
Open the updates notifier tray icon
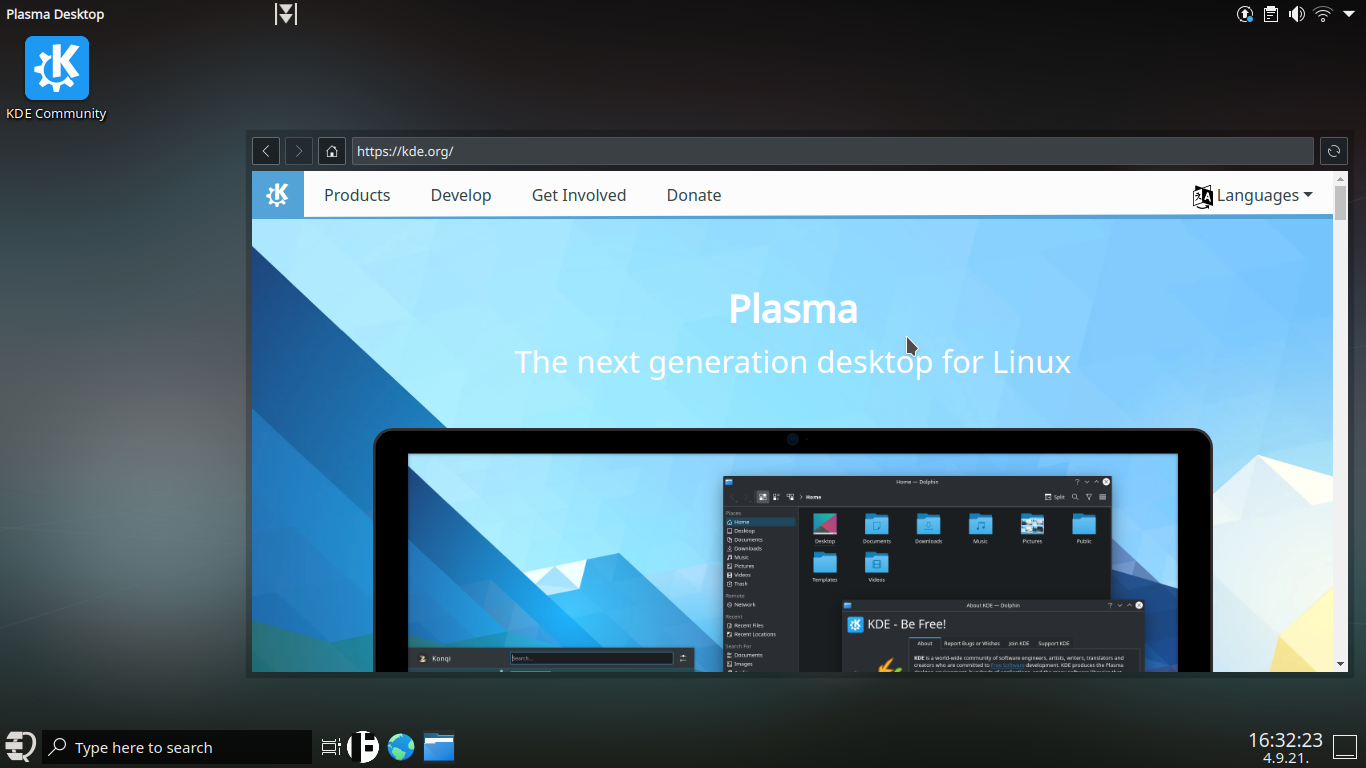pyautogui.click(x=1245, y=14)
